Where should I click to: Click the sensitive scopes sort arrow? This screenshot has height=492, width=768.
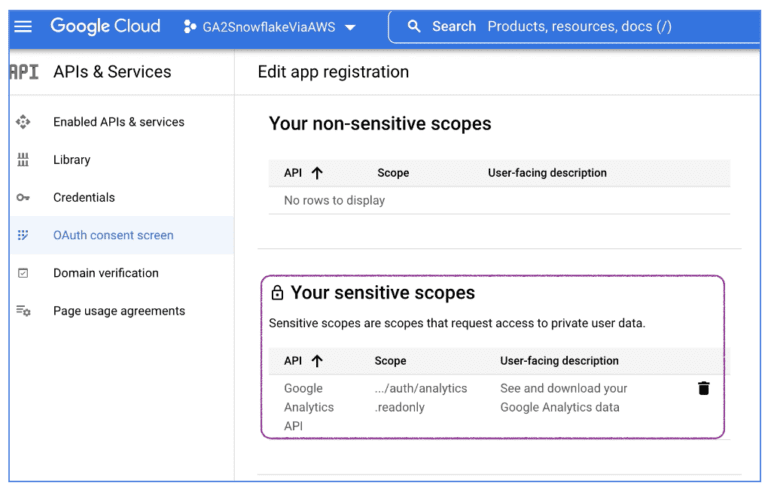coord(317,361)
